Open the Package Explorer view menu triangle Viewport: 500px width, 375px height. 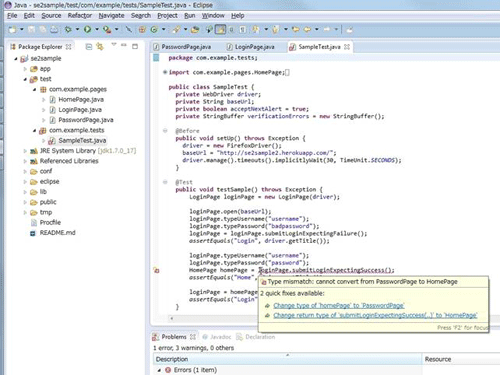click(x=114, y=45)
